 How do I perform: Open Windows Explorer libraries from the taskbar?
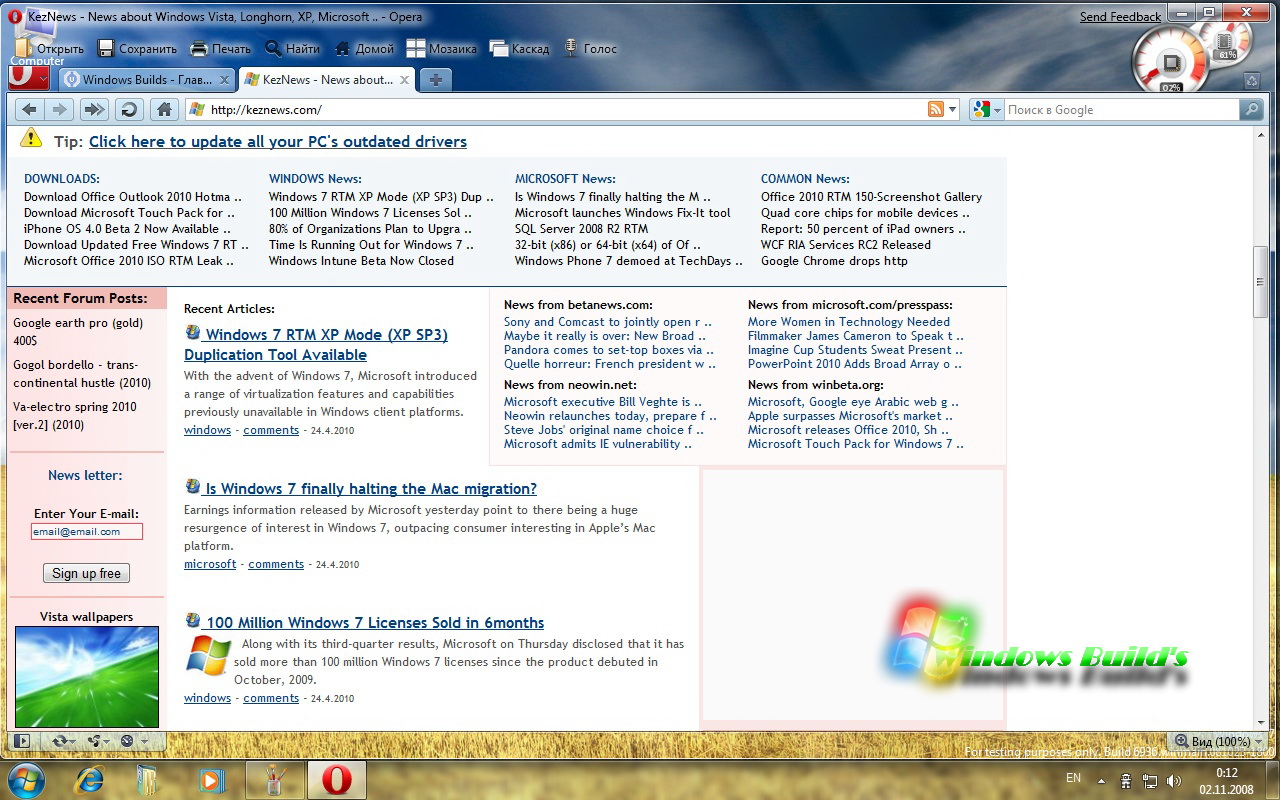pos(148,780)
